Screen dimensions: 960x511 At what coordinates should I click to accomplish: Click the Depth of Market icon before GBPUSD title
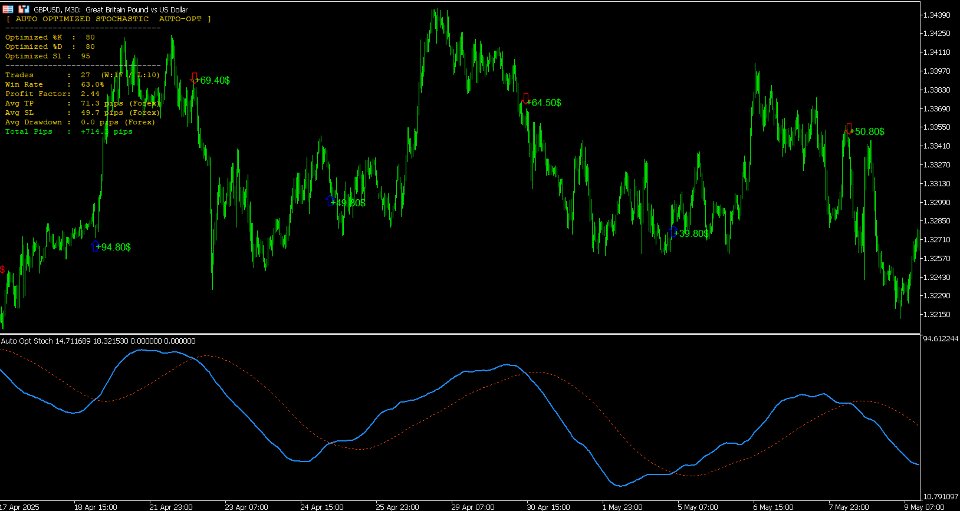[x=9, y=10]
